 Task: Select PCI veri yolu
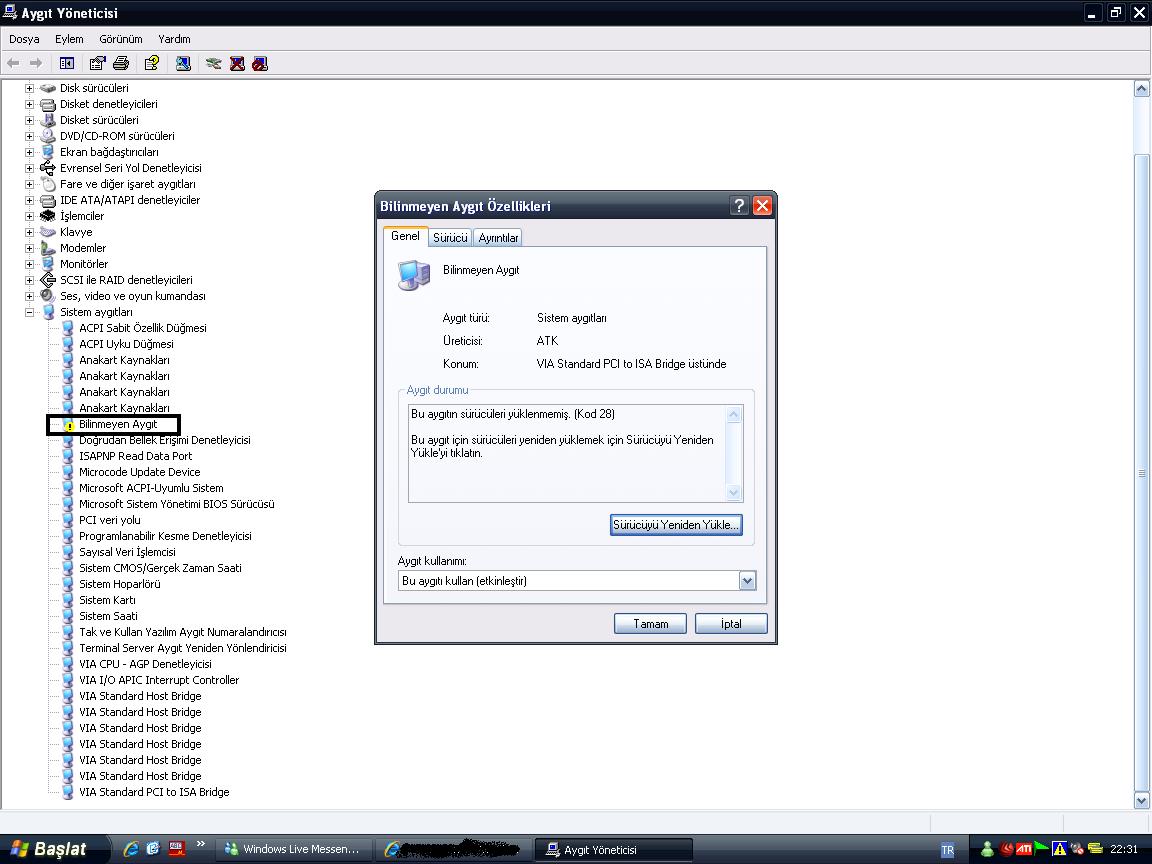[x=109, y=520]
